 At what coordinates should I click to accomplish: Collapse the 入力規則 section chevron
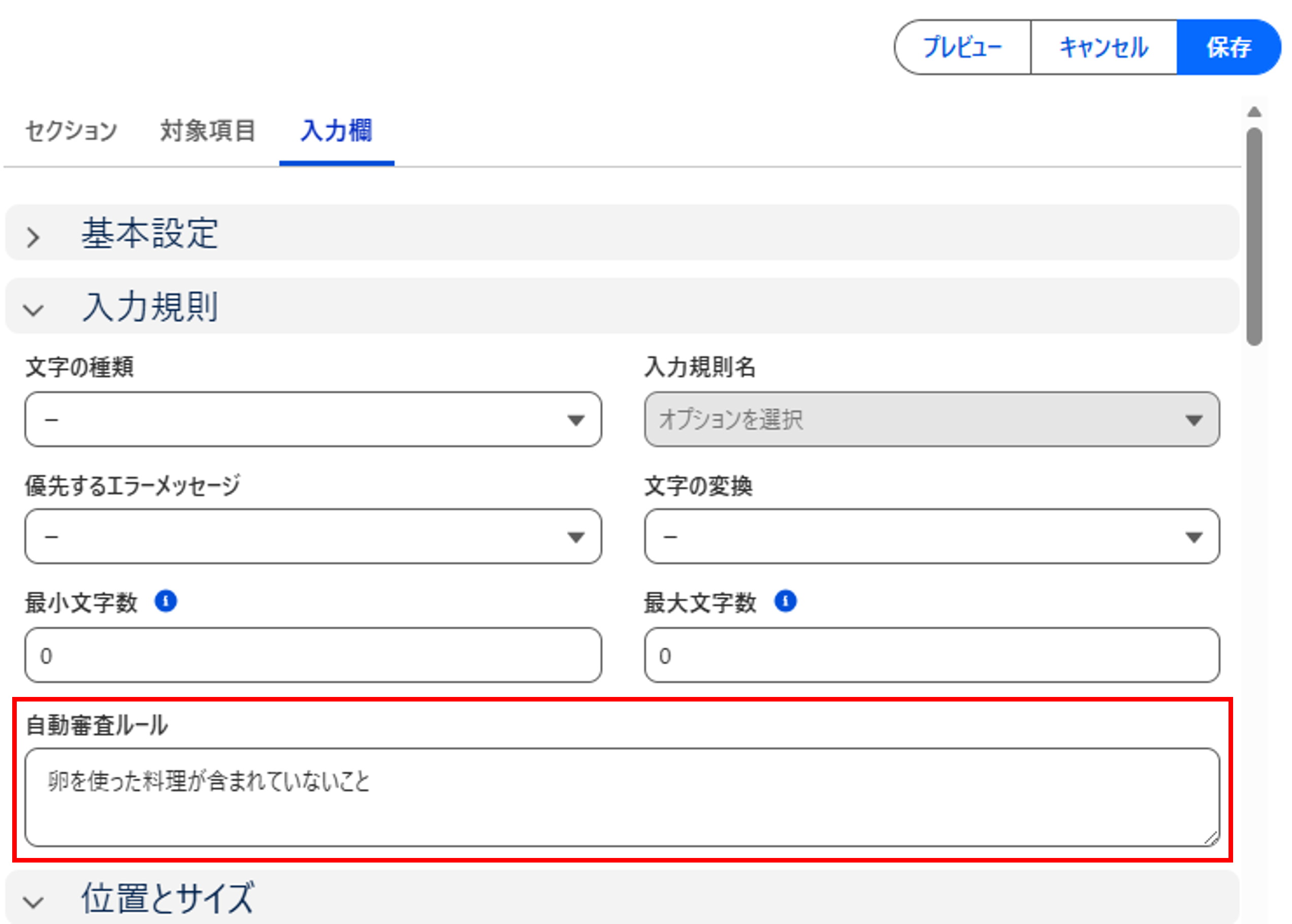tap(33, 310)
